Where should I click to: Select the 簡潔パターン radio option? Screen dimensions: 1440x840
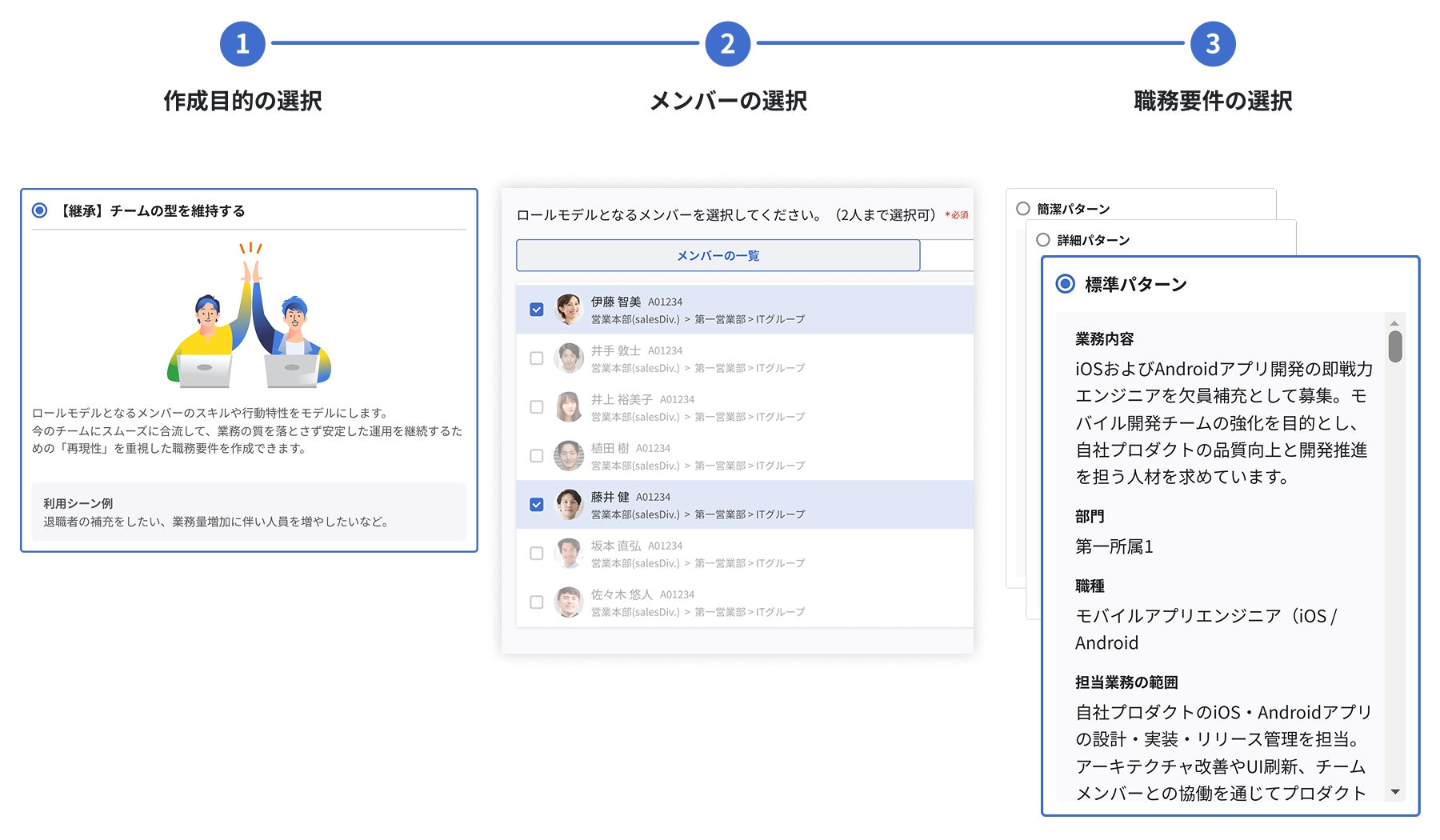coord(1022,209)
